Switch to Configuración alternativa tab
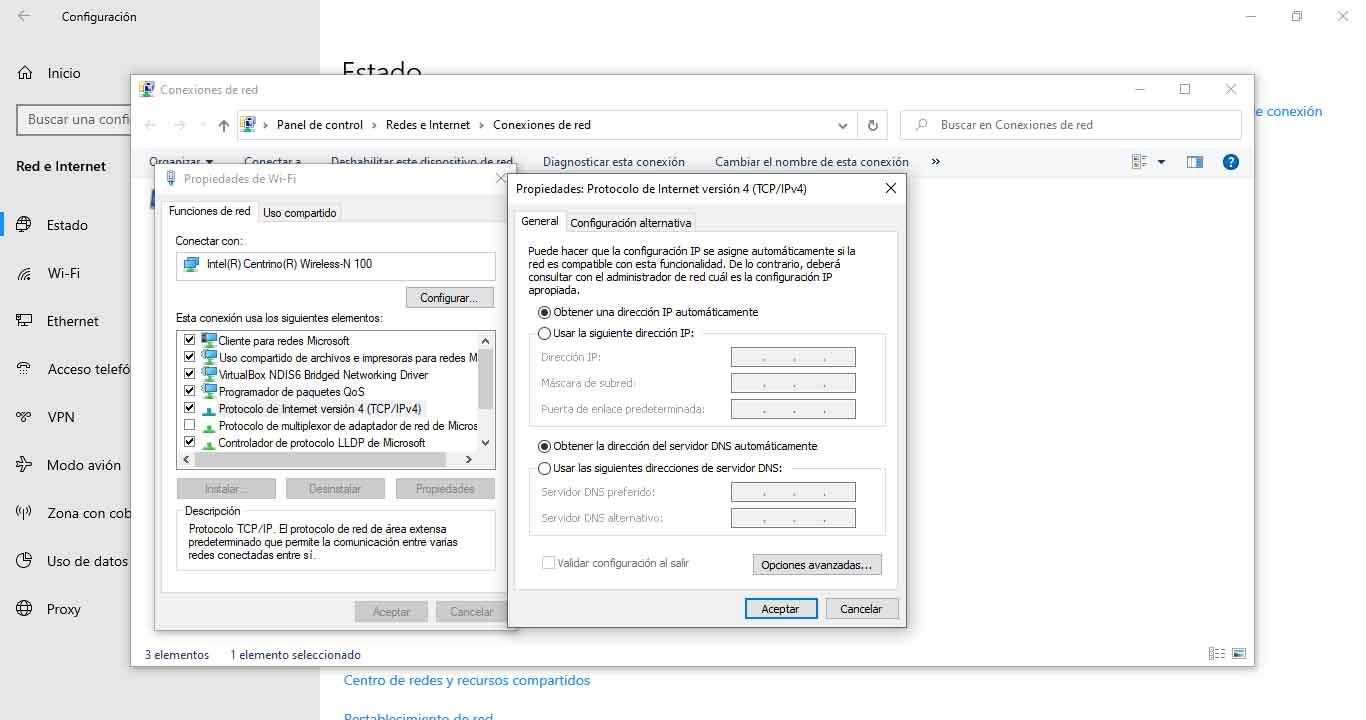This screenshot has width=1366, height=720. click(x=630, y=223)
